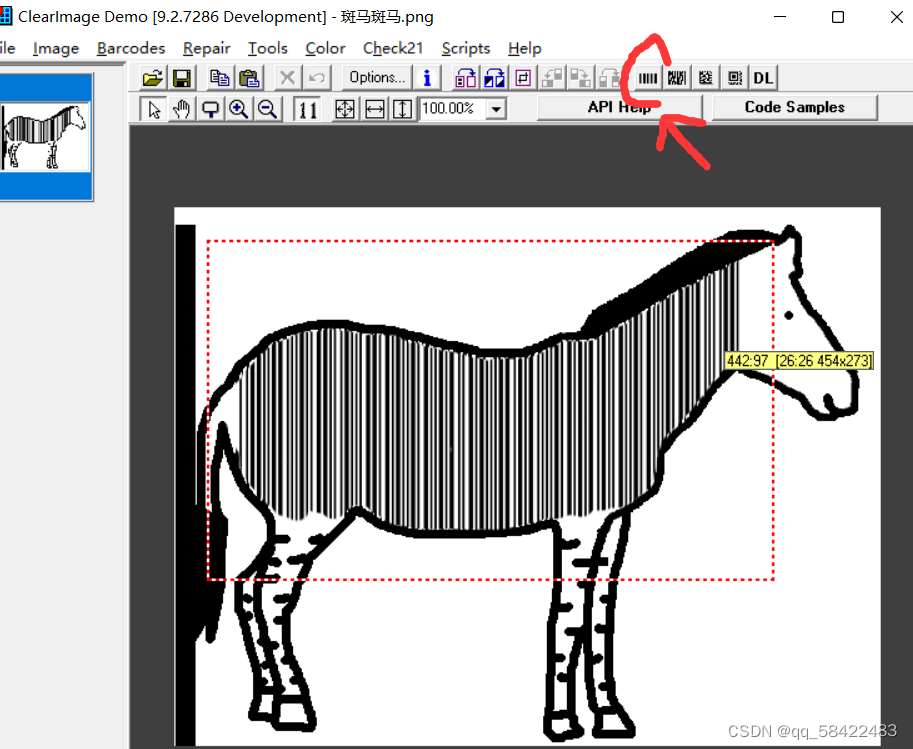Maximize the ClearImage Demo window
The image size is (913, 749).
click(x=838, y=17)
